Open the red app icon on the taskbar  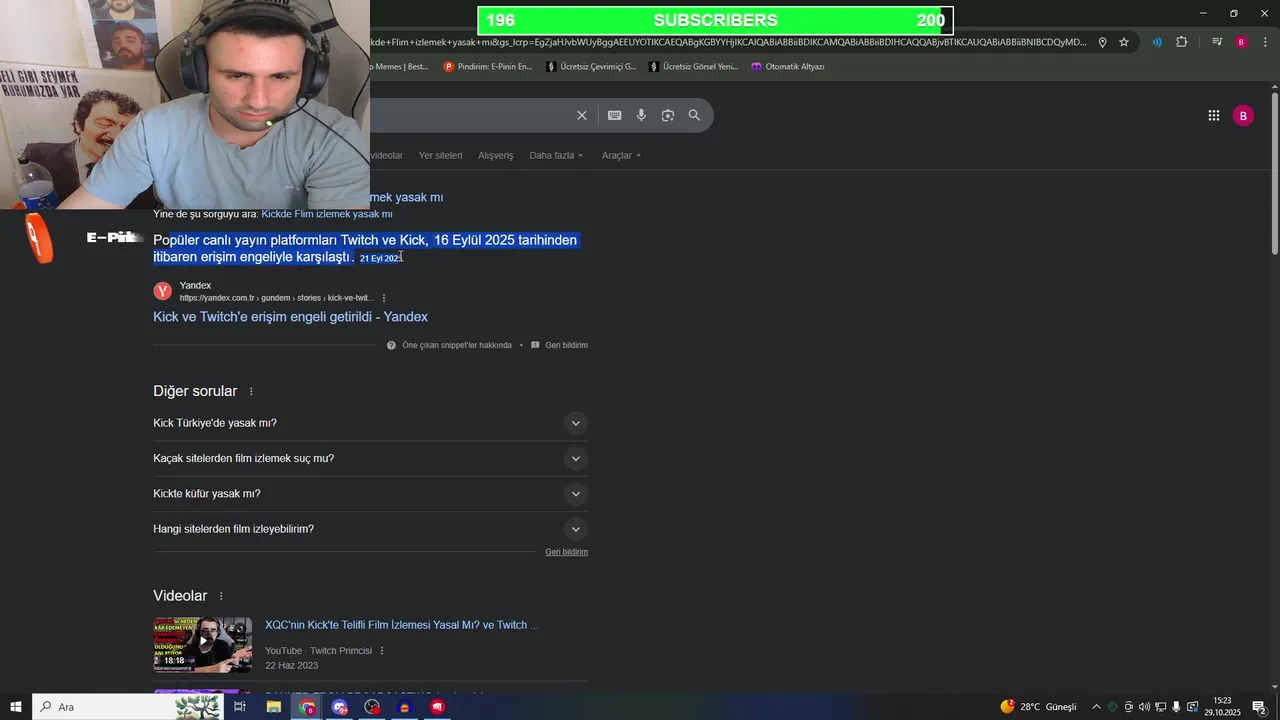(x=438, y=707)
